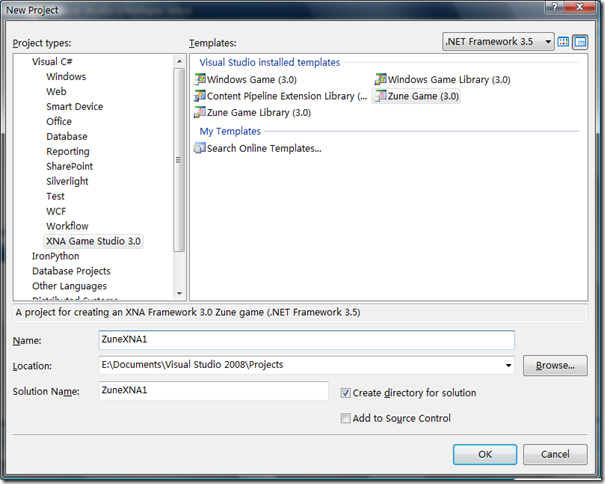Select Web project type
This screenshot has height=484, width=605.
[56, 91]
